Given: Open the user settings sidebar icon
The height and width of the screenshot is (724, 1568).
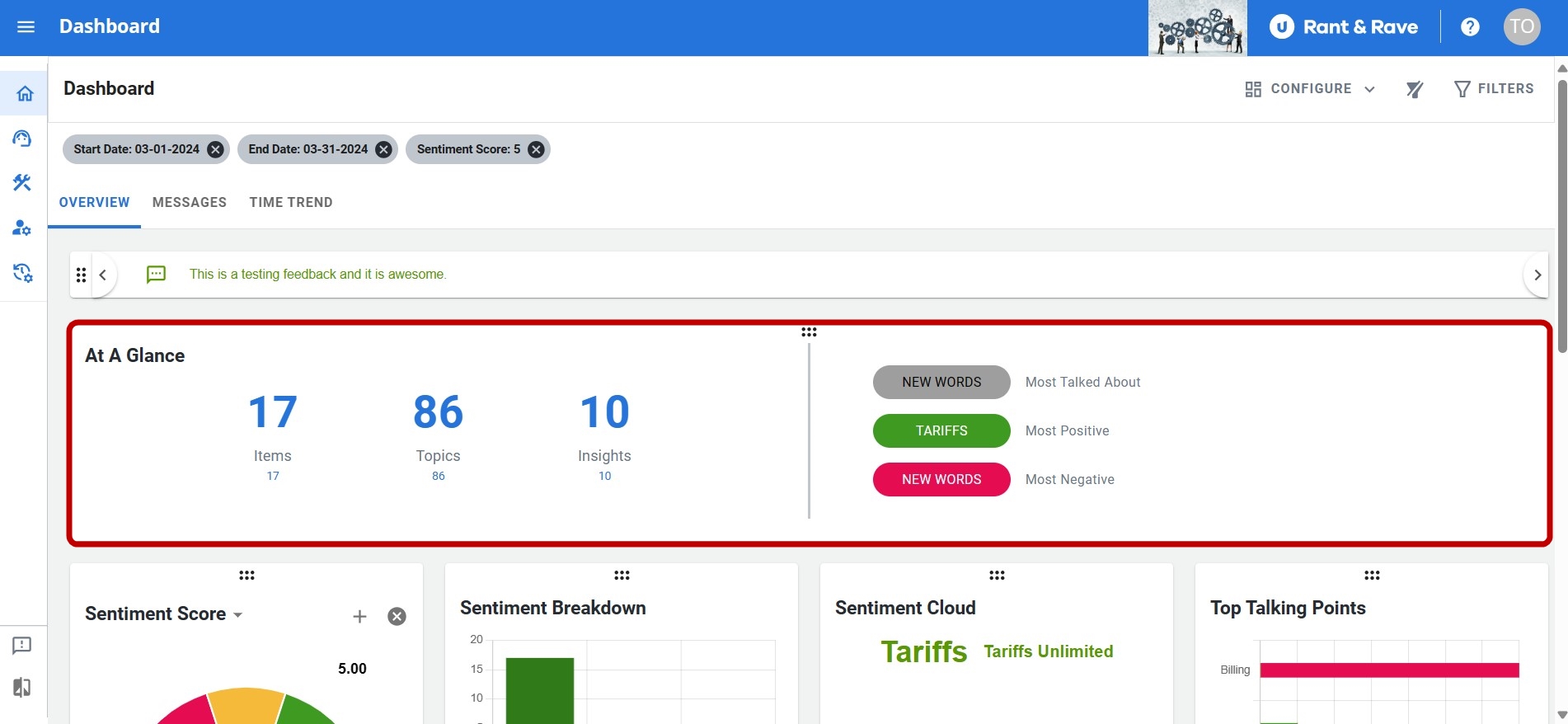Looking at the screenshot, I should 22,228.
